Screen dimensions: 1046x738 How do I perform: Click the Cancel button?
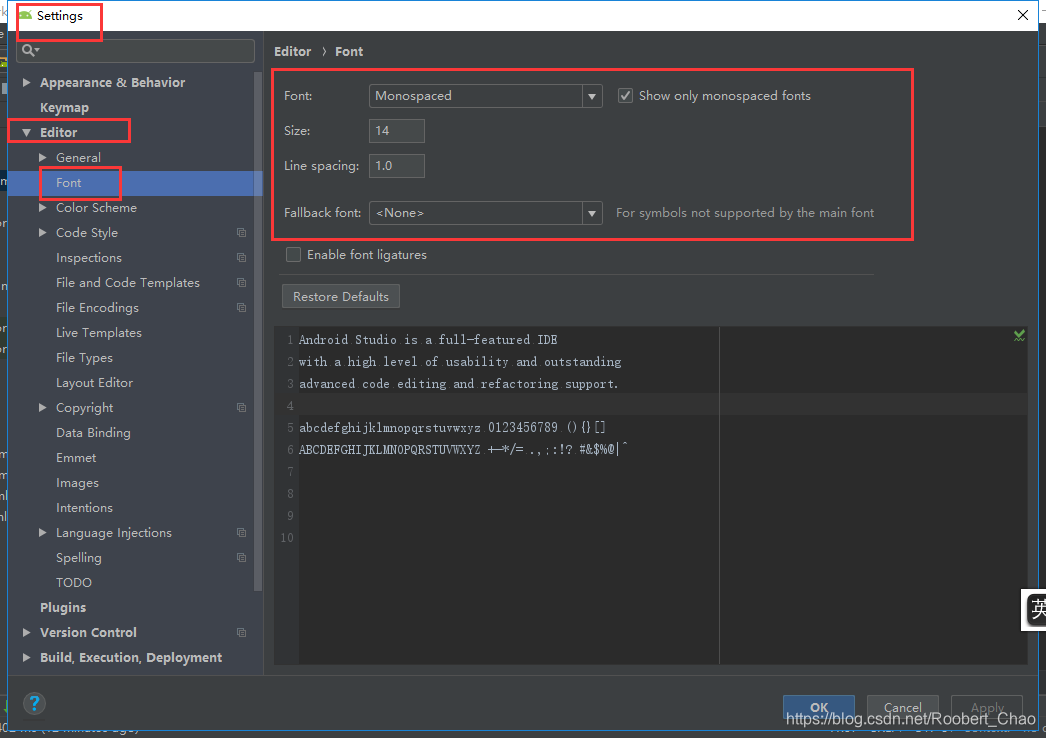coord(903,707)
